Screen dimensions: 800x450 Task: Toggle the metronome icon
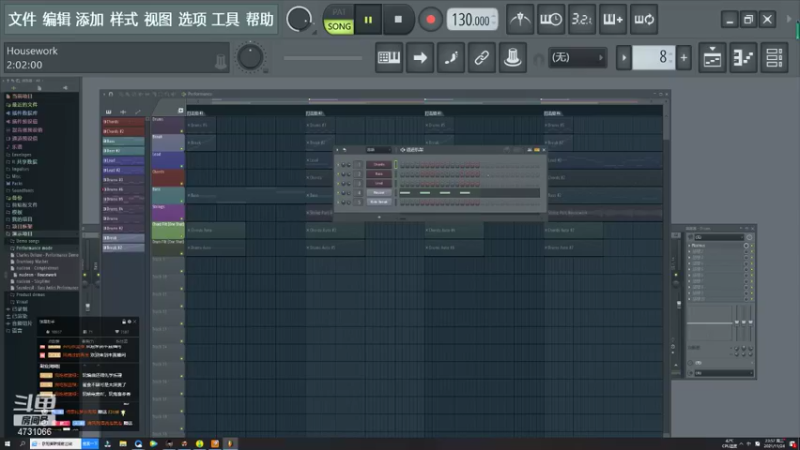point(520,19)
